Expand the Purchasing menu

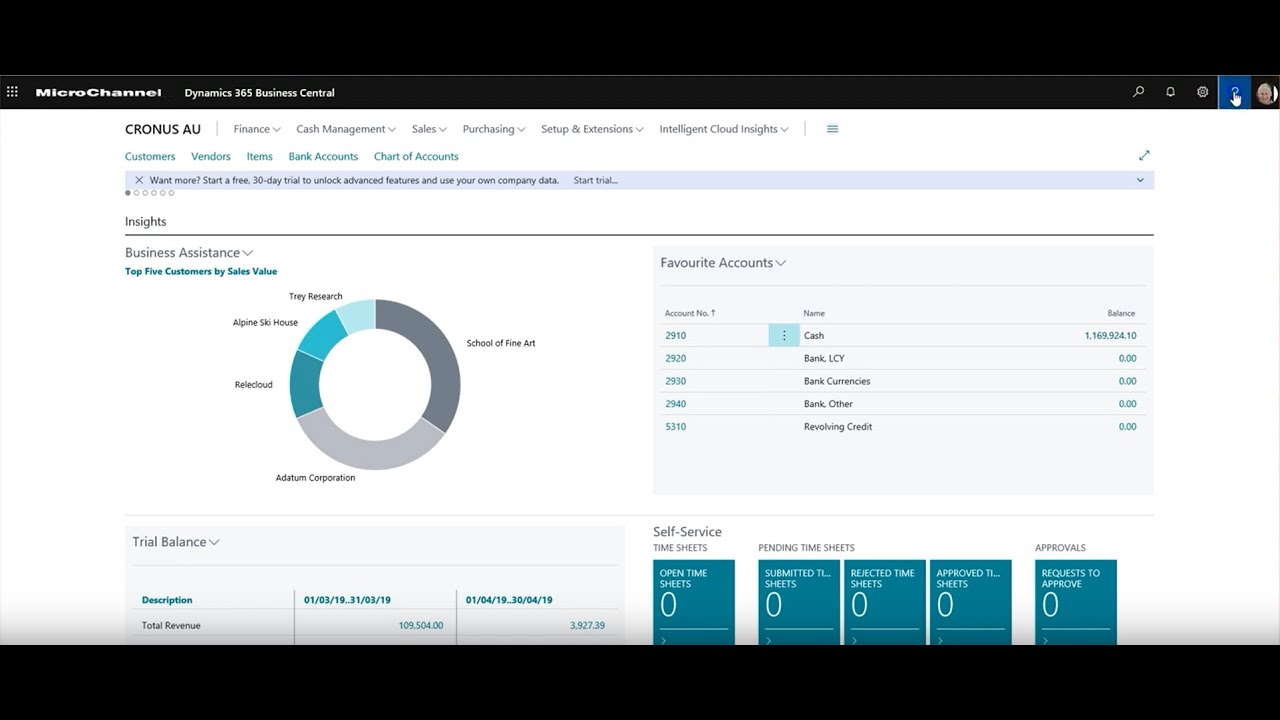[x=494, y=129]
